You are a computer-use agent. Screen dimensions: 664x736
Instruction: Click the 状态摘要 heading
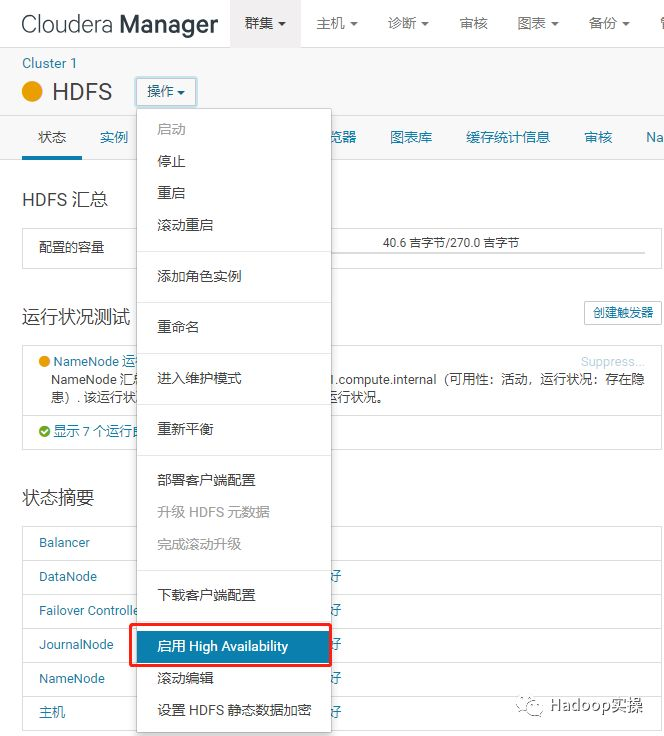click(x=58, y=498)
